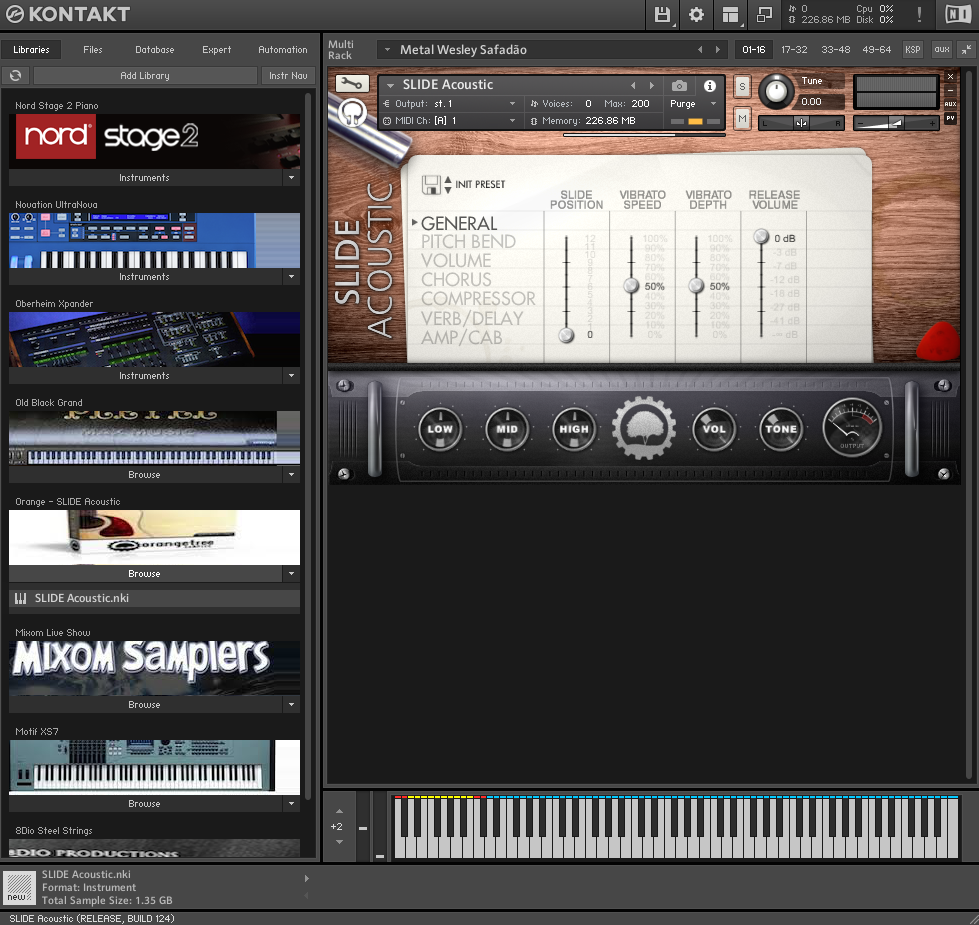979x925 pixels.
Task: Adjust the Release Volume slider handle
Action: 761,236
